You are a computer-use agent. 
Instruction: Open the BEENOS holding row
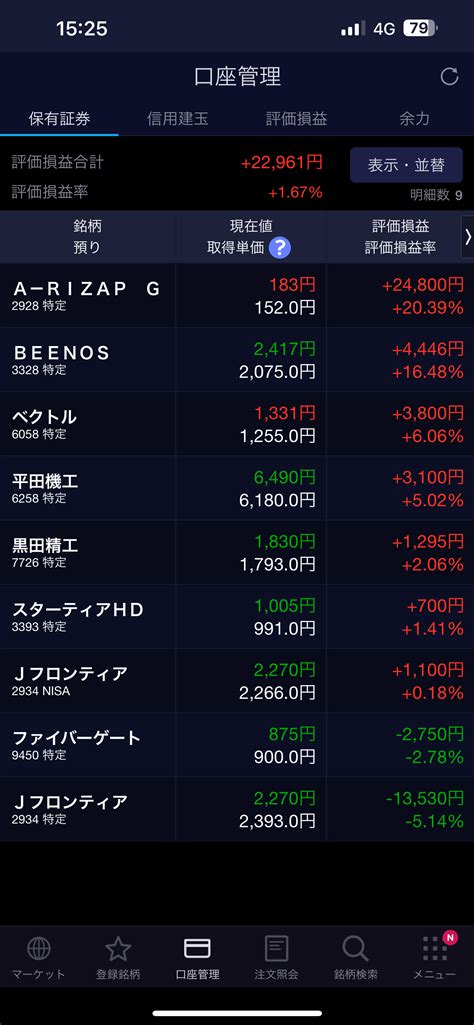[237, 360]
